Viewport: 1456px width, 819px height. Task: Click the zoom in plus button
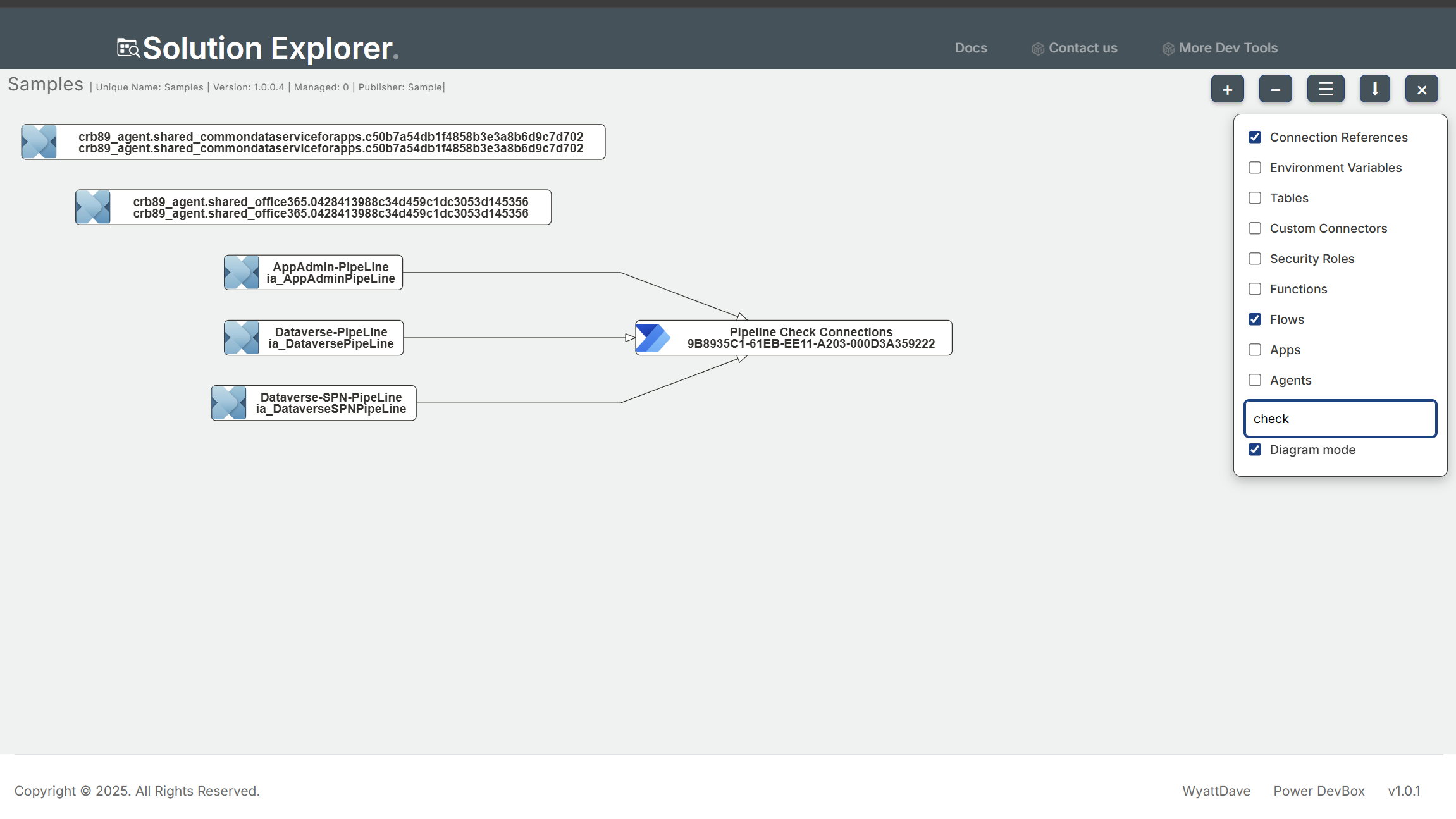pyautogui.click(x=1227, y=89)
